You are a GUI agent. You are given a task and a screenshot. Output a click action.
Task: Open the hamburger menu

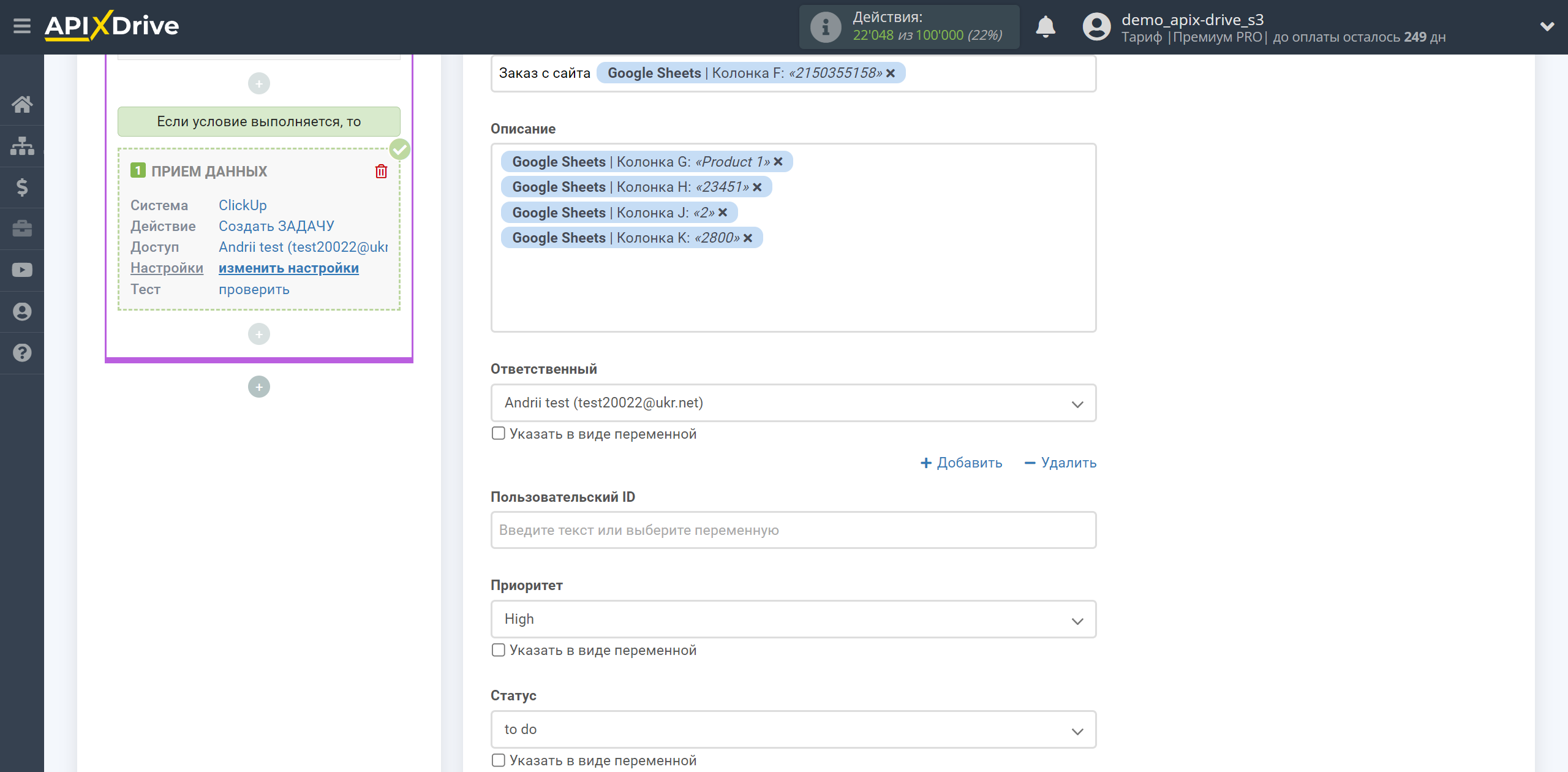(22, 26)
